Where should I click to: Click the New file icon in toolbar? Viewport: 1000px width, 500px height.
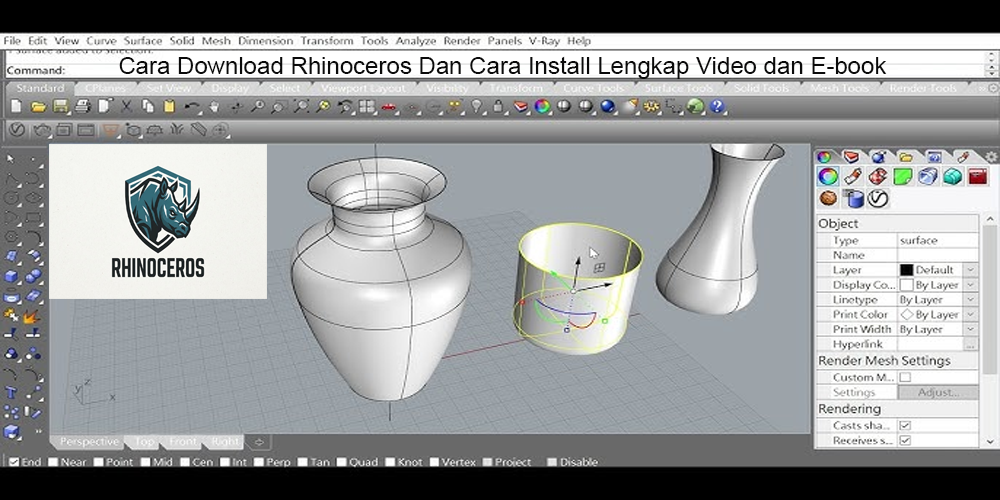(16, 107)
